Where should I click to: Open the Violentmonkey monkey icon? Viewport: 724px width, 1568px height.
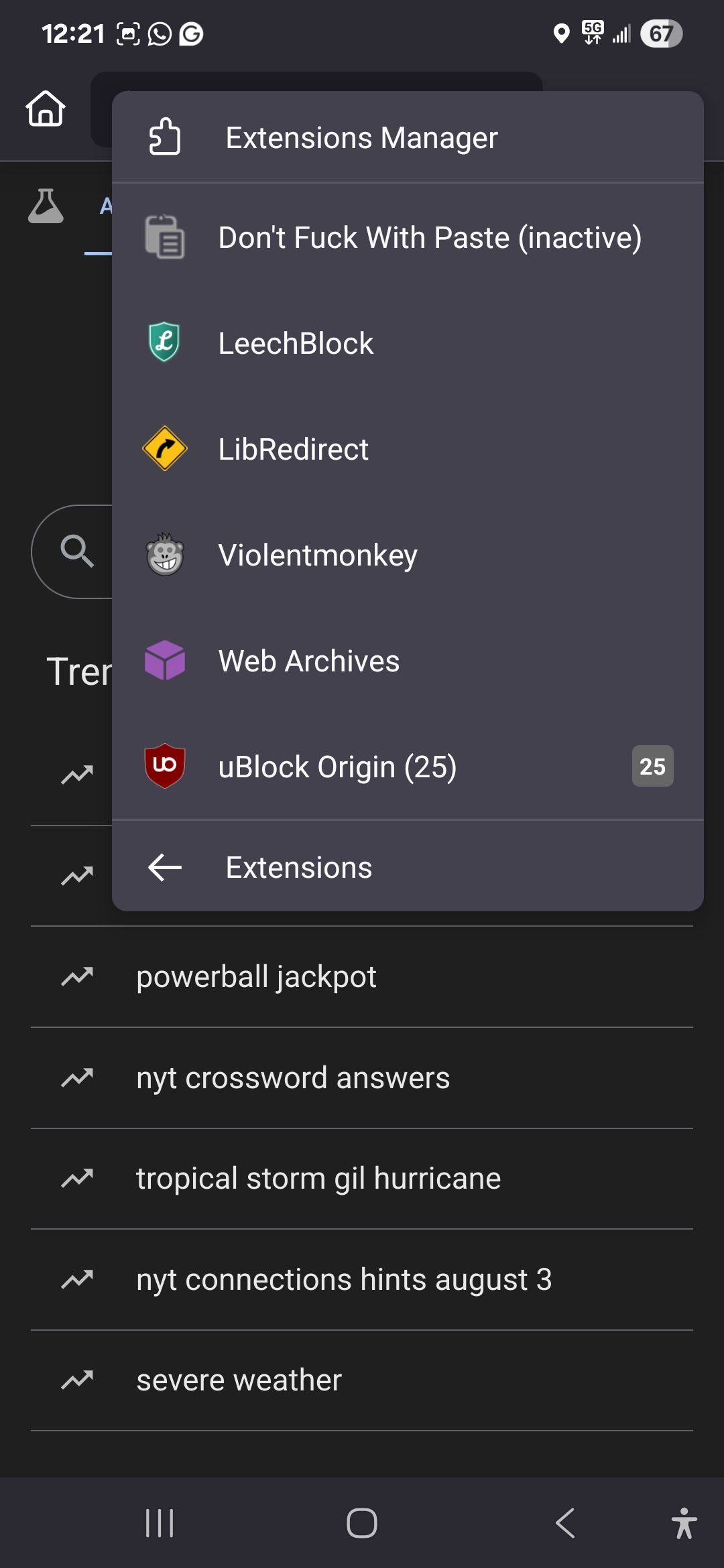pos(165,555)
